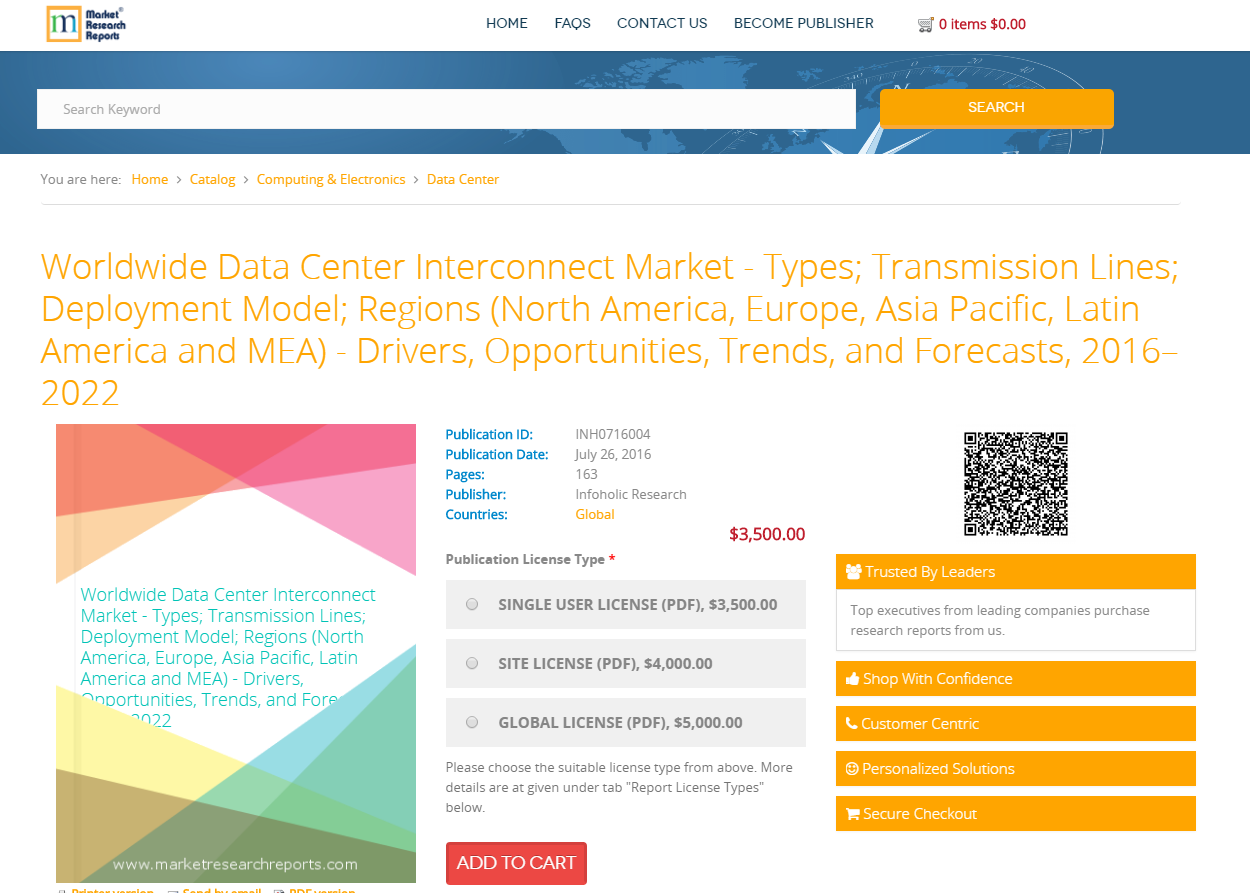Open Computing & Electronics breadcrumb link
The height and width of the screenshot is (893, 1250).
coord(331,179)
